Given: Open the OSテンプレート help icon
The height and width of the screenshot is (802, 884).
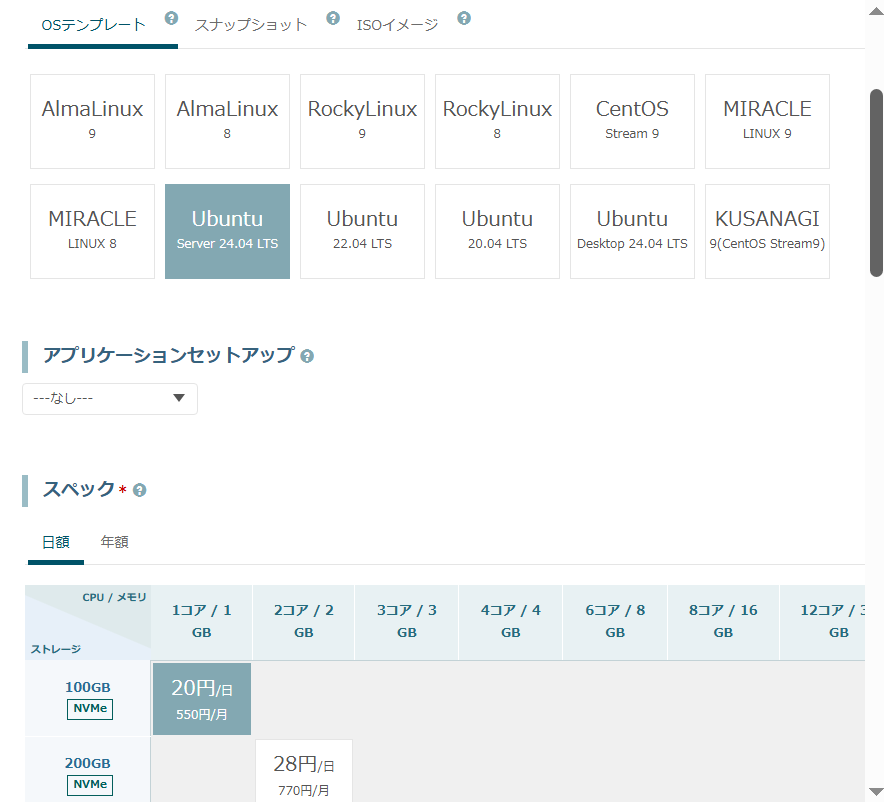Looking at the screenshot, I should [170, 17].
